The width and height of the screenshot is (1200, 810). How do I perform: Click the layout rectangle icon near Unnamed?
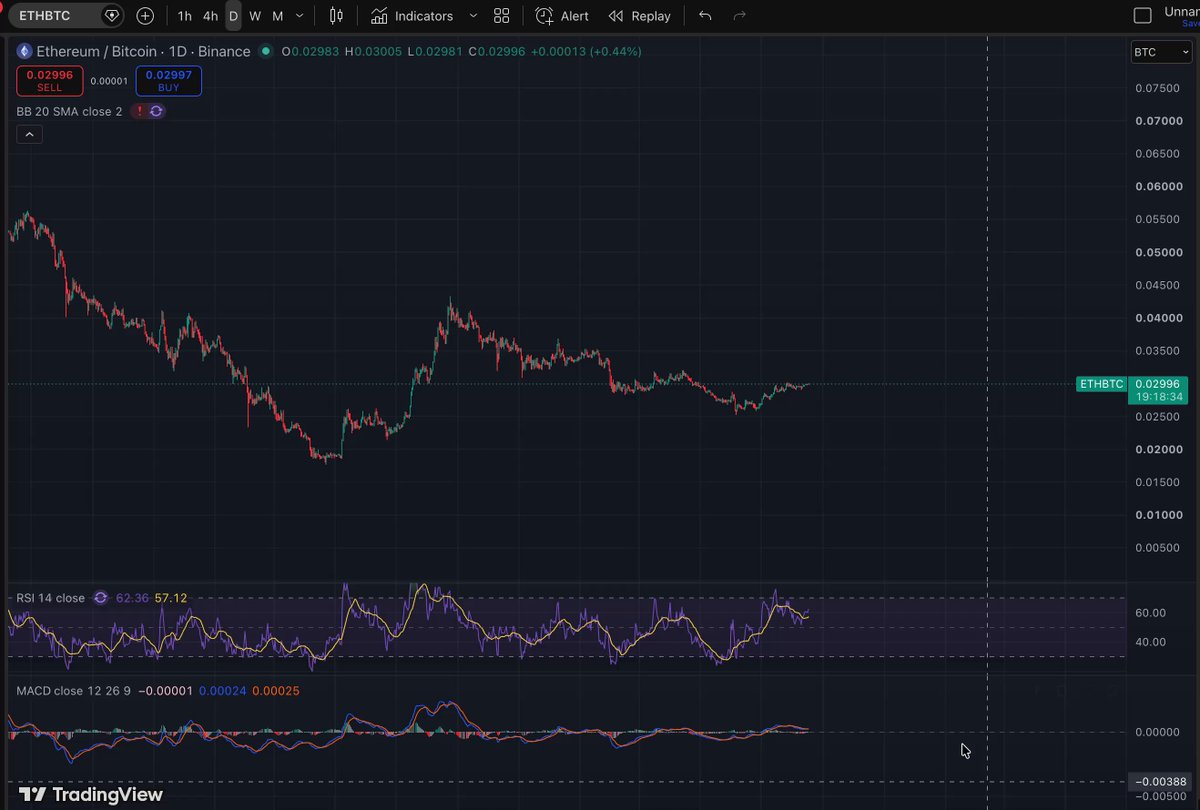pyautogui.click(x=1142, y=16)
